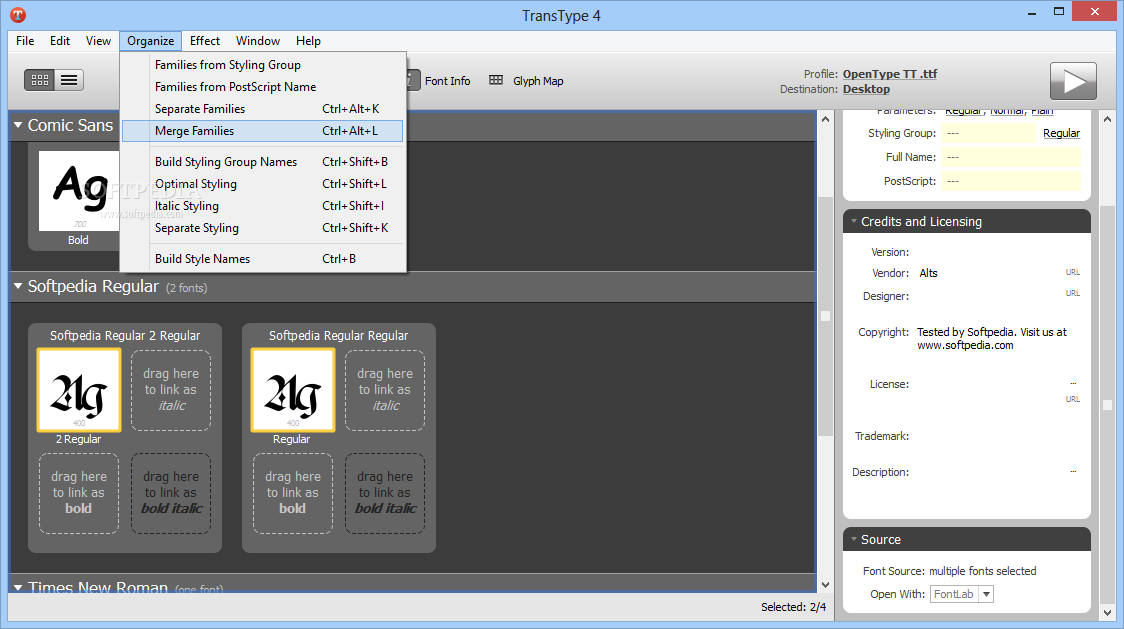Close the open Organize menu
The height and width of the screenshot is (629, 1124).
(x=151, y=41)
